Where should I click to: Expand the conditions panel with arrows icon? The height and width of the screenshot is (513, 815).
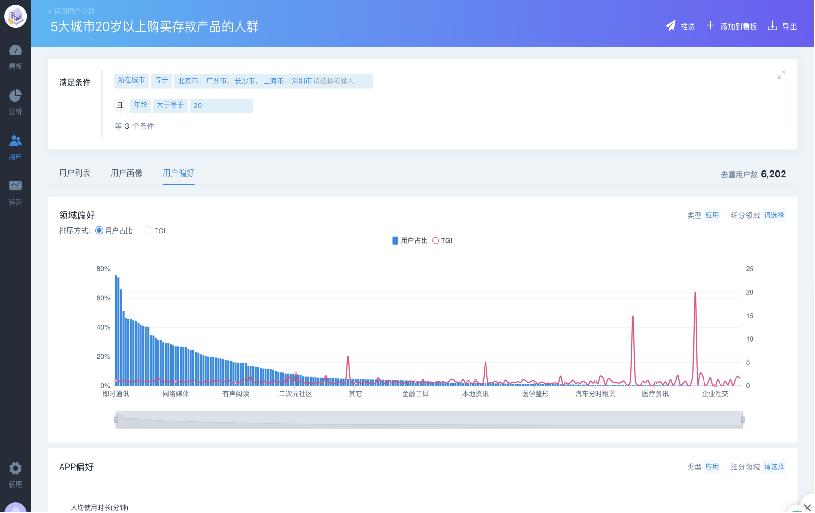click(x=781, y=75)
